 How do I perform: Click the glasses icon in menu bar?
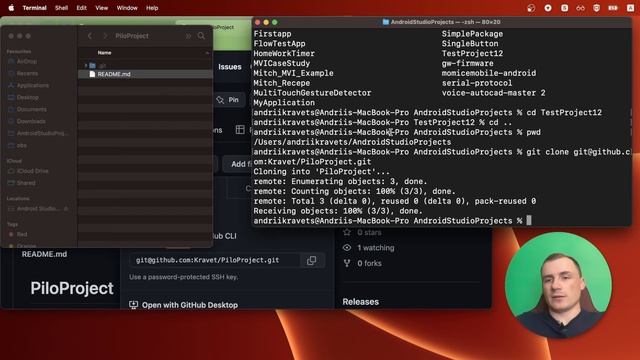(580, 8)
